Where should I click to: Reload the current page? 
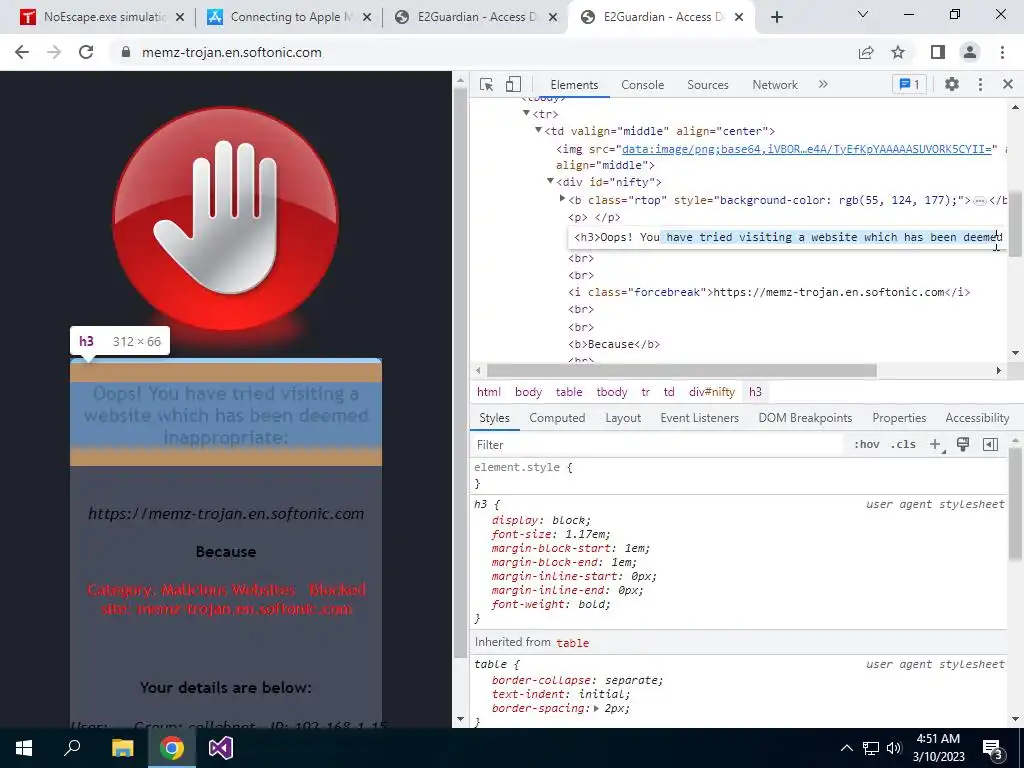click(x=86, y=52)
